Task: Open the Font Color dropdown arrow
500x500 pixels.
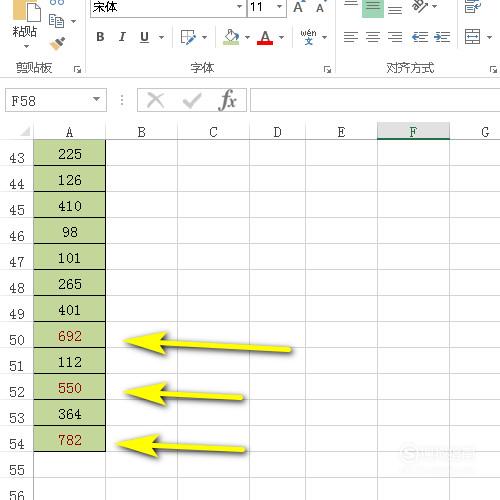Action: click(281, 37)
